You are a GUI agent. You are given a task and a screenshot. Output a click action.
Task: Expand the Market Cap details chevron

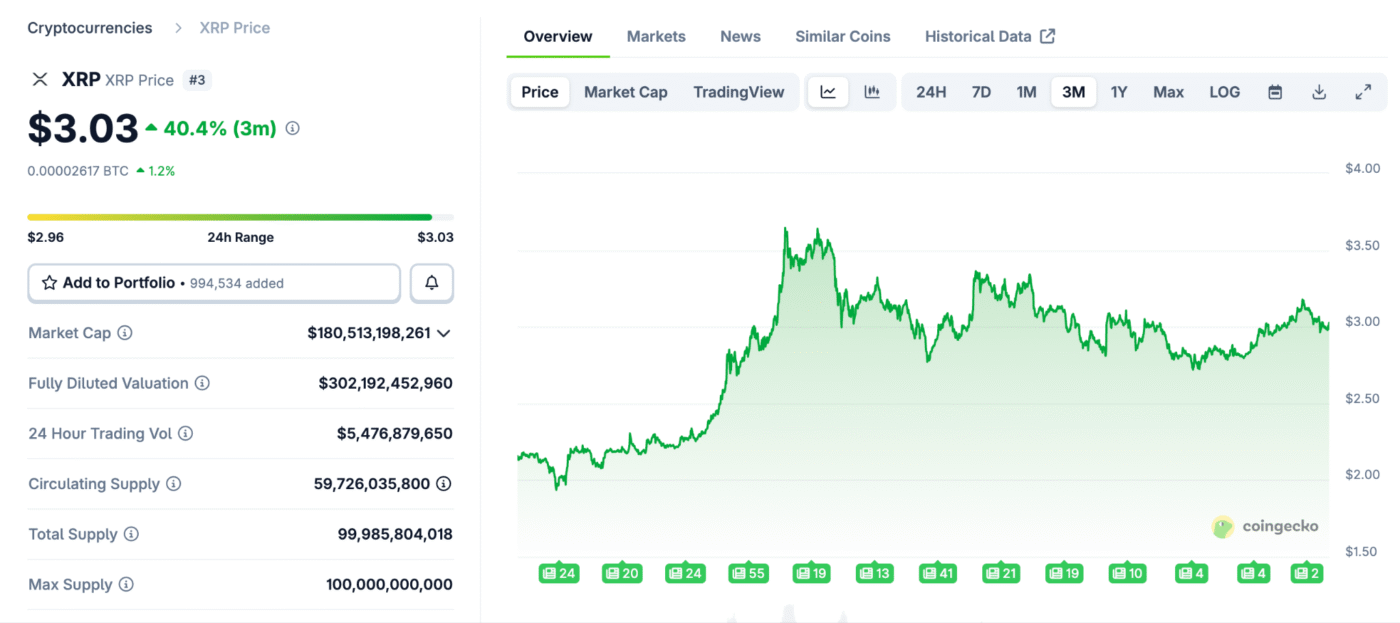pyautogui.click(x=444, y=333)
